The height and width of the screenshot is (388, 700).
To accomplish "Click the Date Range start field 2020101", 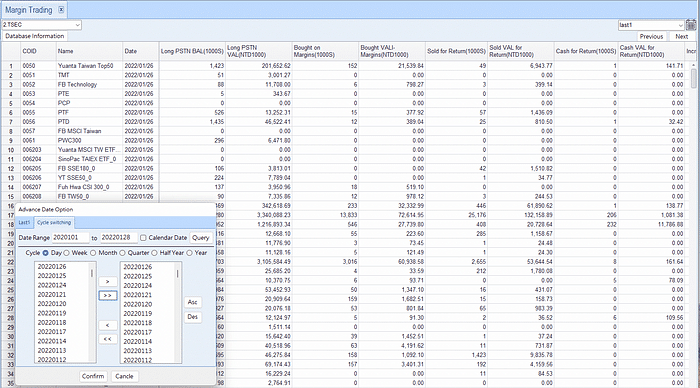I will click(x=71, y=238).
